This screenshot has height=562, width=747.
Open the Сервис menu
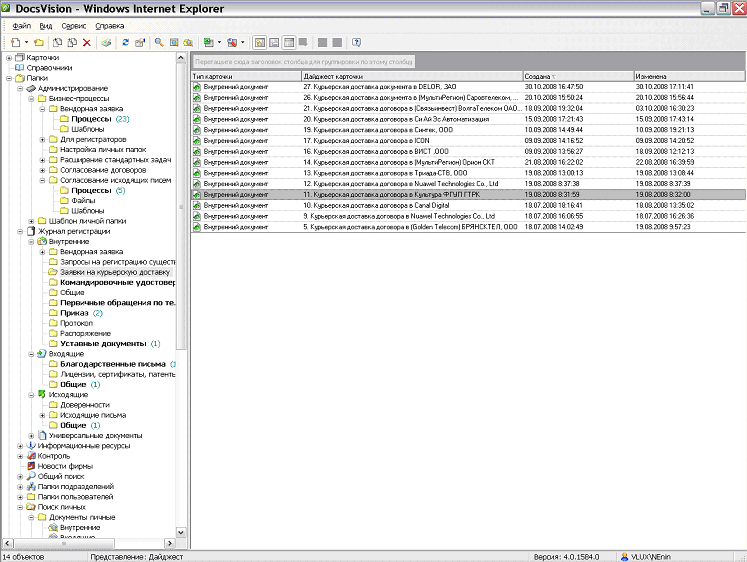point(73,24)
